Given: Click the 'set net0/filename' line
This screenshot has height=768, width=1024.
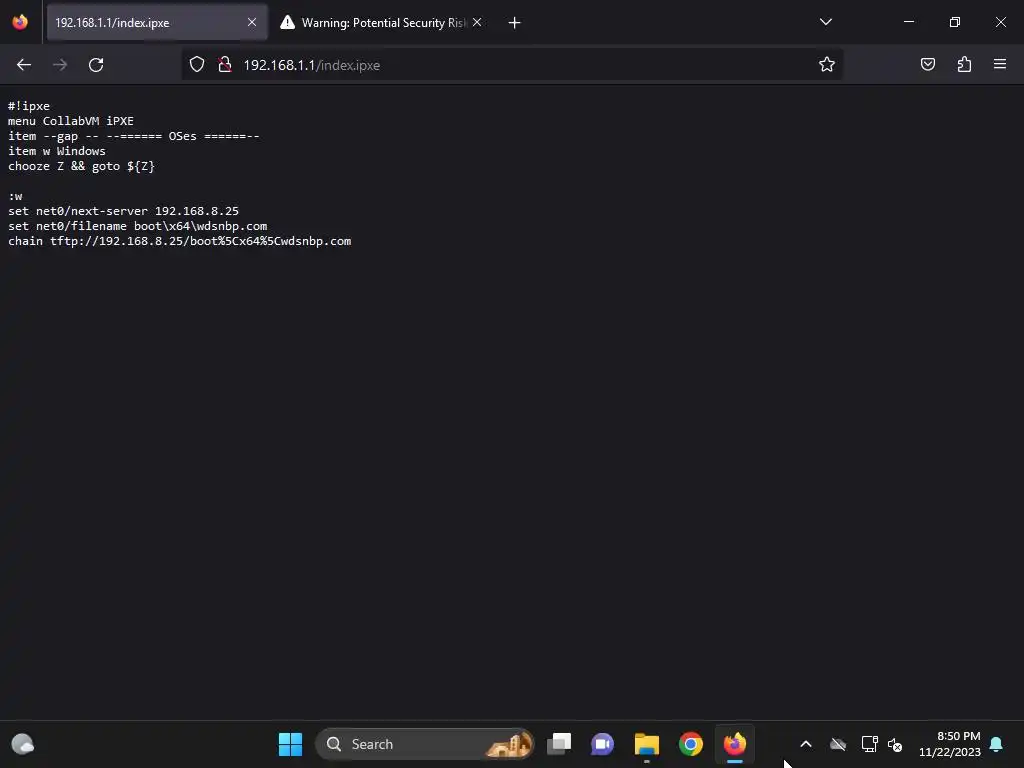Looking at the screenshot, I should point(137,226).
